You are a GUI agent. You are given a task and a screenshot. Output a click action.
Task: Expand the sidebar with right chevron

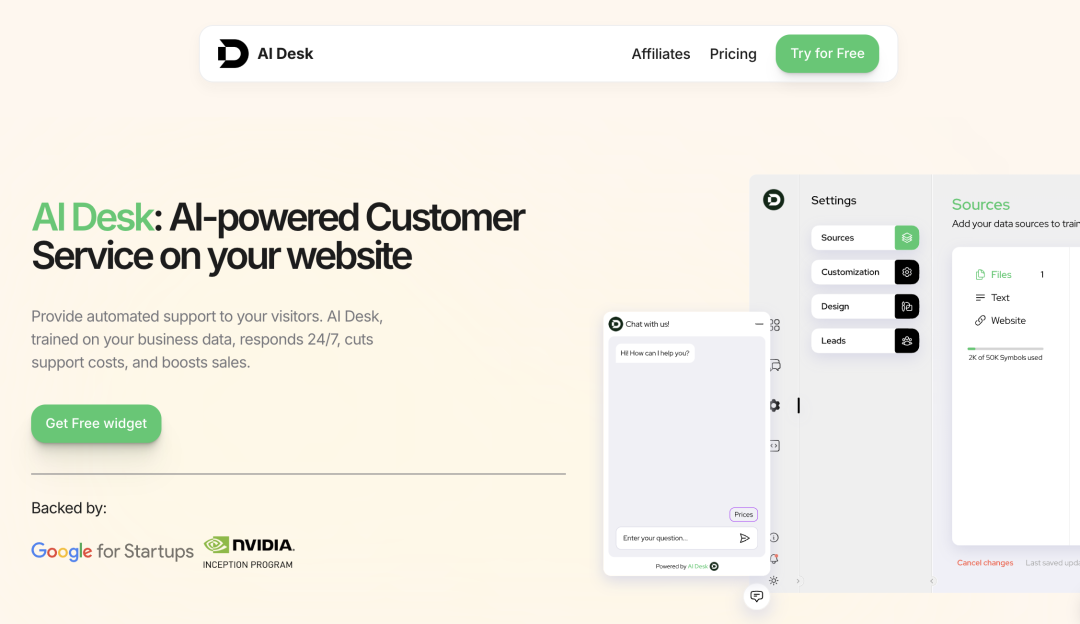(x=798, y=581)
